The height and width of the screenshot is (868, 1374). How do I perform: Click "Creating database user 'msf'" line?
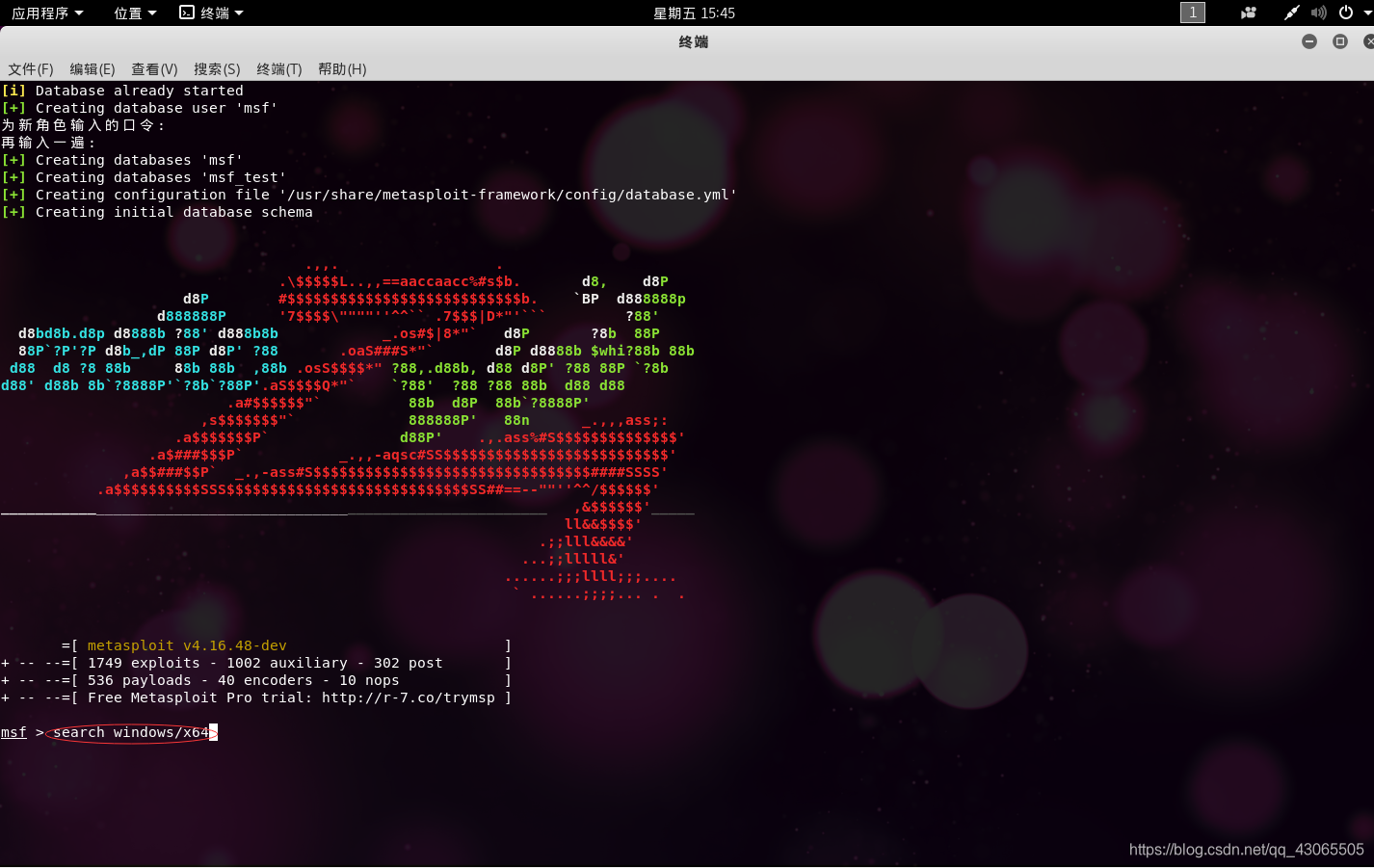click(140, 109)
